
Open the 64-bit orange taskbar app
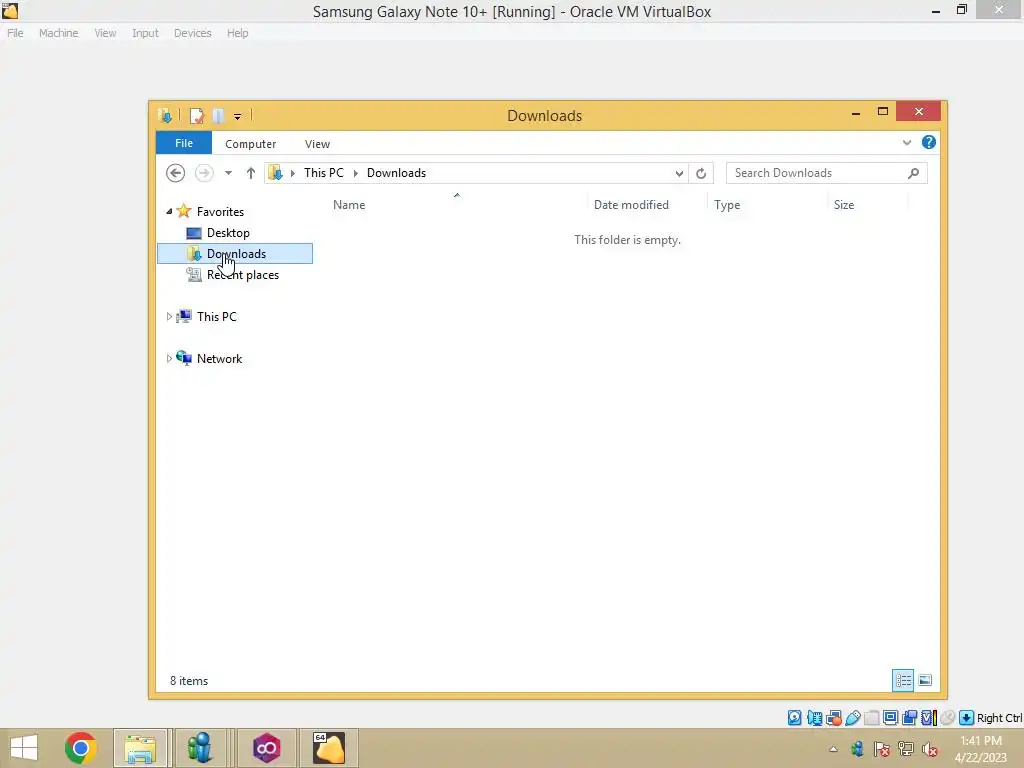point(328,748)
